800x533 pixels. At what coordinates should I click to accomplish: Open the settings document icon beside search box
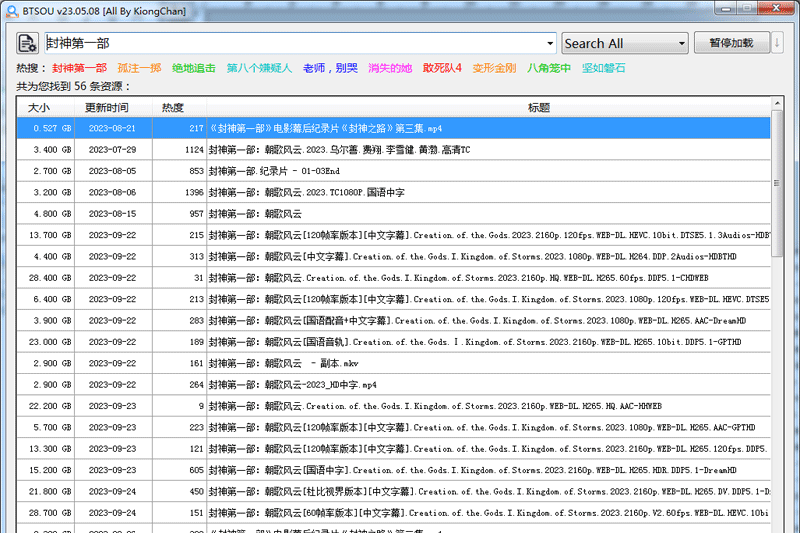(x=27, y=43)
